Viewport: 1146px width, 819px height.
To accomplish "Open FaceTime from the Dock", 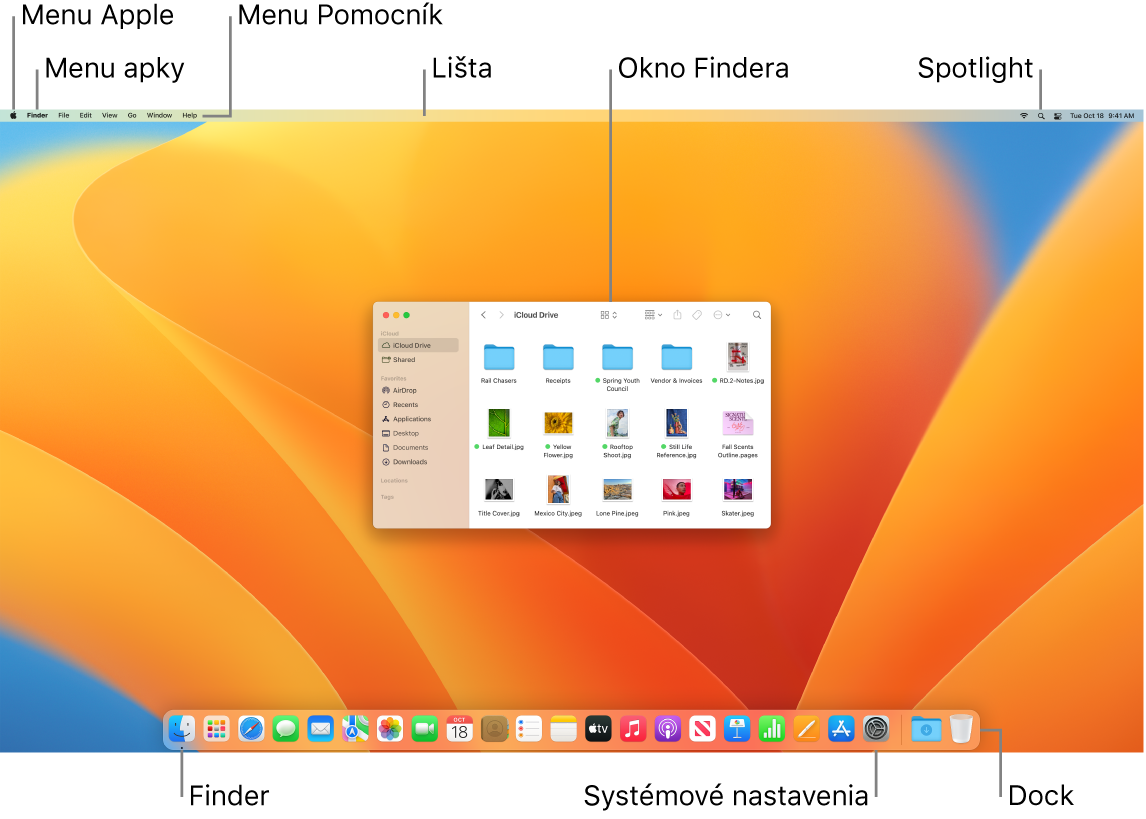I will pos(424,729).
